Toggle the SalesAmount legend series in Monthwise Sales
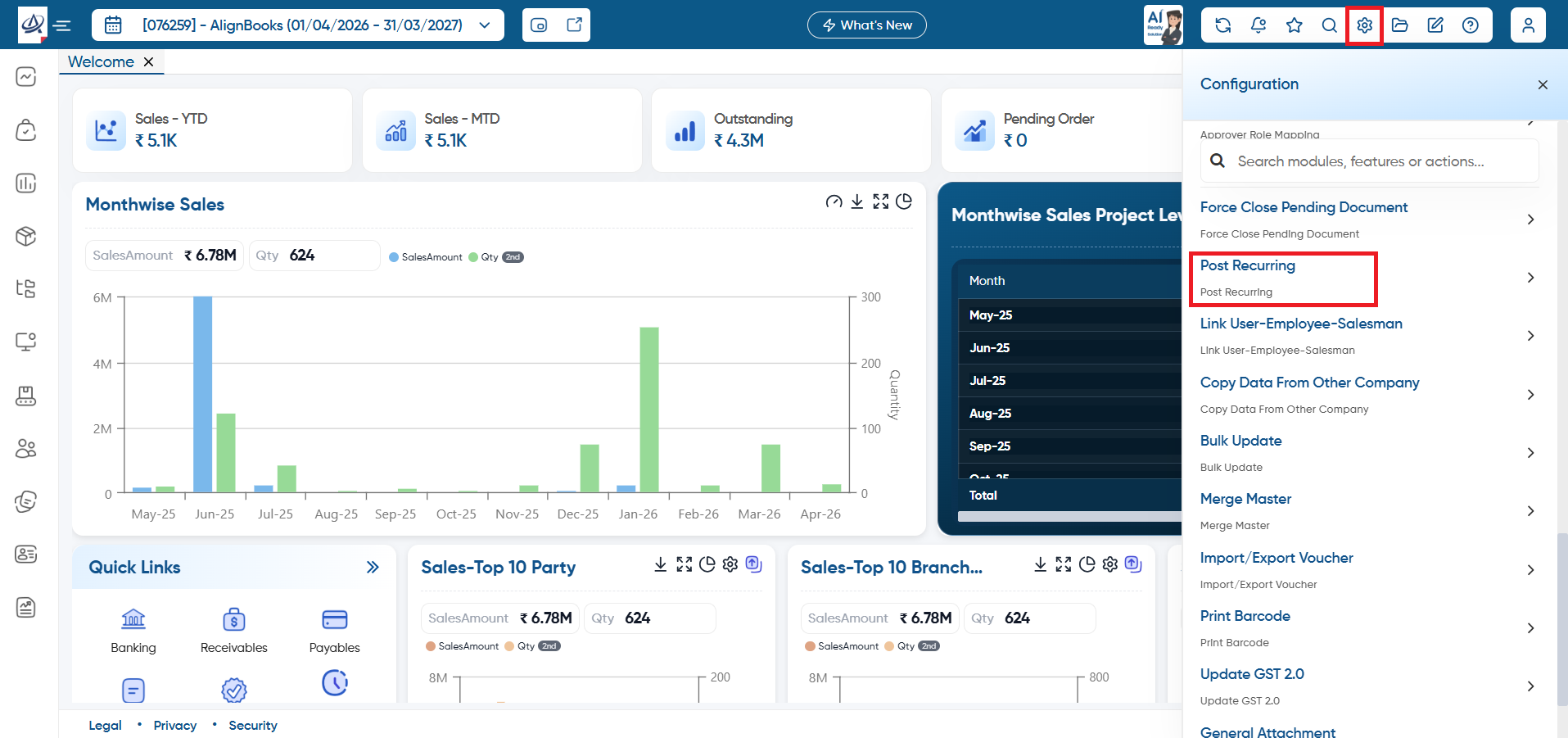1568x738 pixels. tap(426, 257)
